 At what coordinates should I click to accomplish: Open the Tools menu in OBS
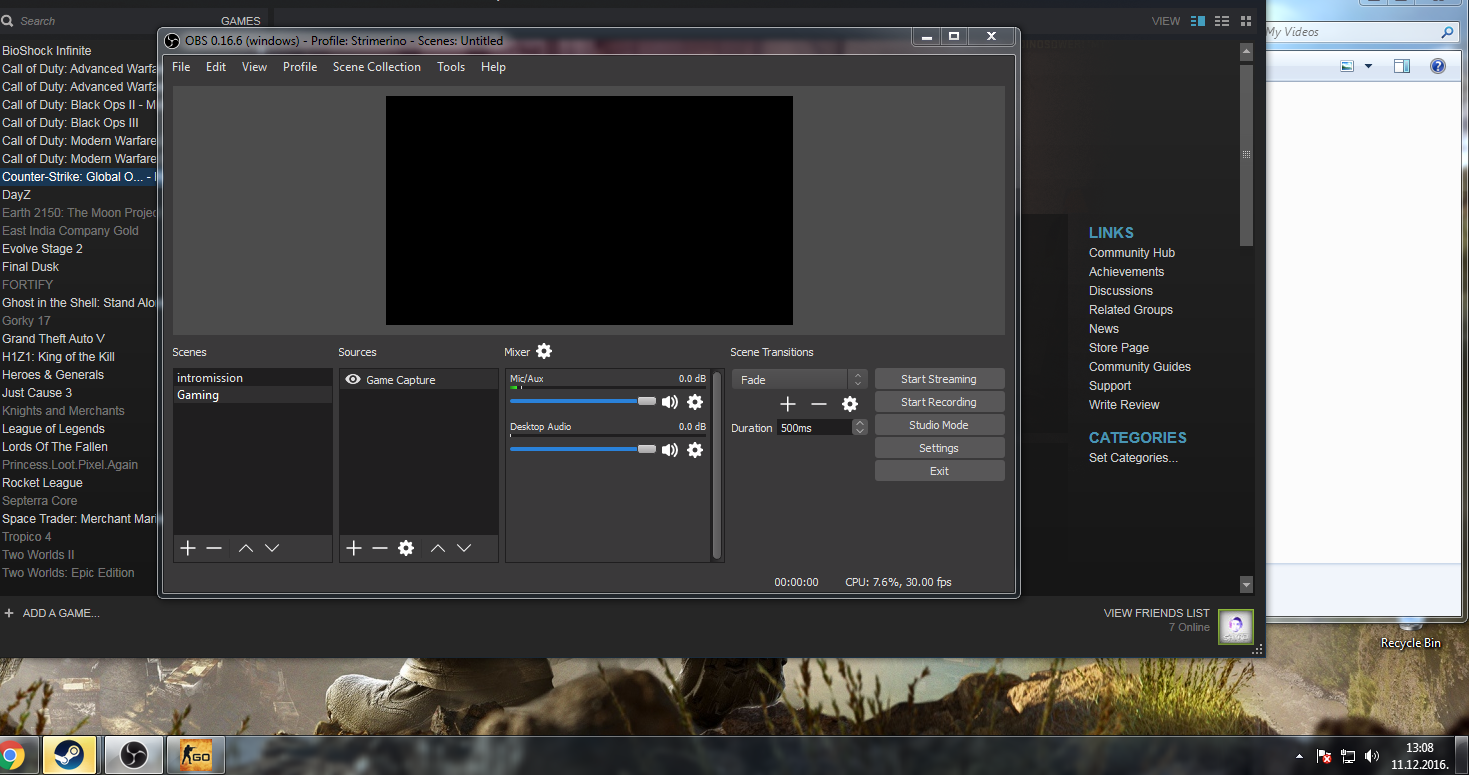(451, 67)
